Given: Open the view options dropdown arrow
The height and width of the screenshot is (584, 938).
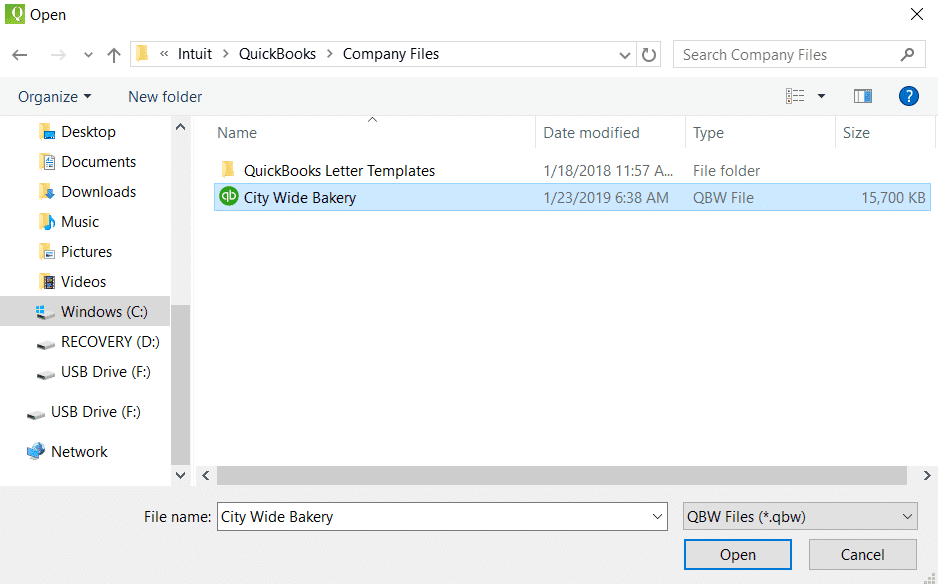Looking at the screenshot, I should 821,96.
